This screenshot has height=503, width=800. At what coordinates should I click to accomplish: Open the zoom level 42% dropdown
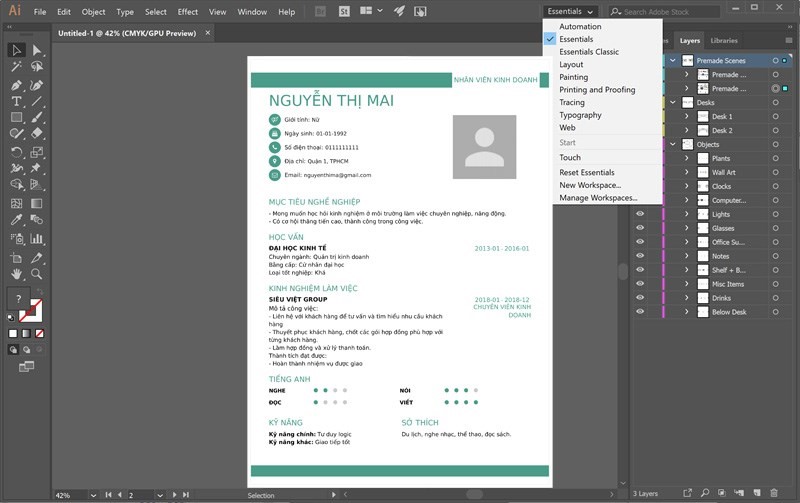coord(93,495)
